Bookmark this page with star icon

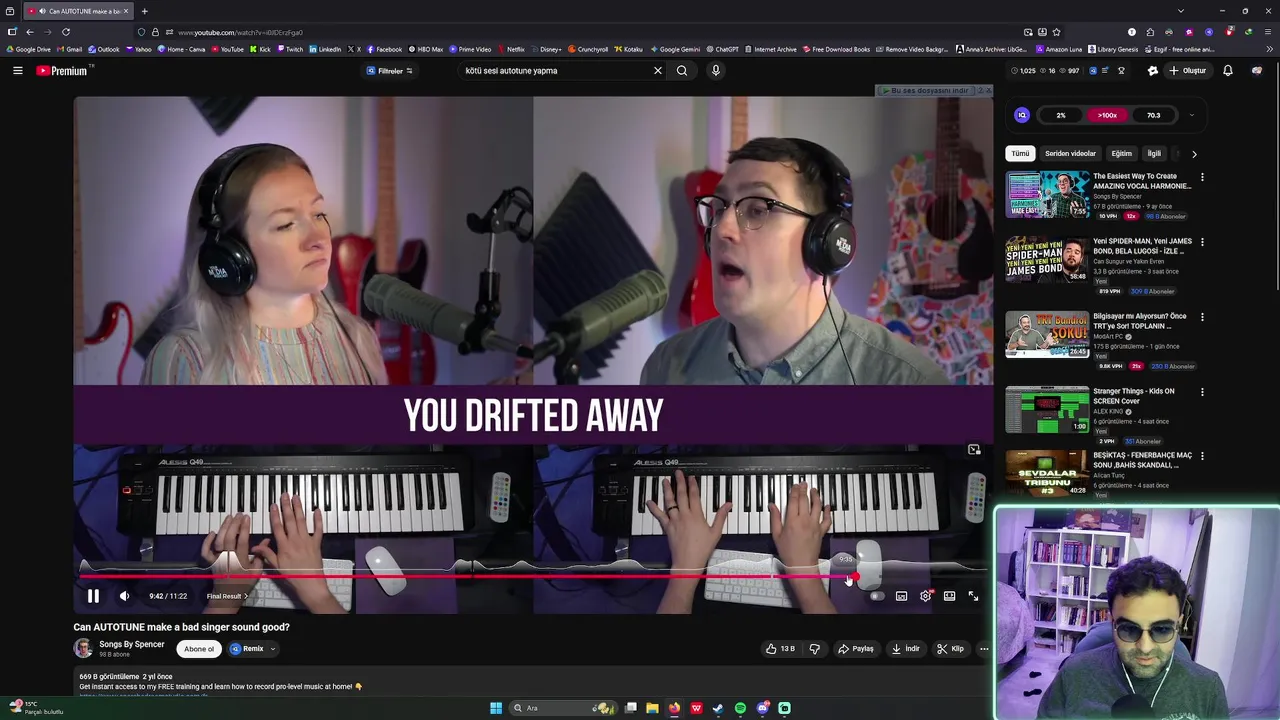(1056, 32)
